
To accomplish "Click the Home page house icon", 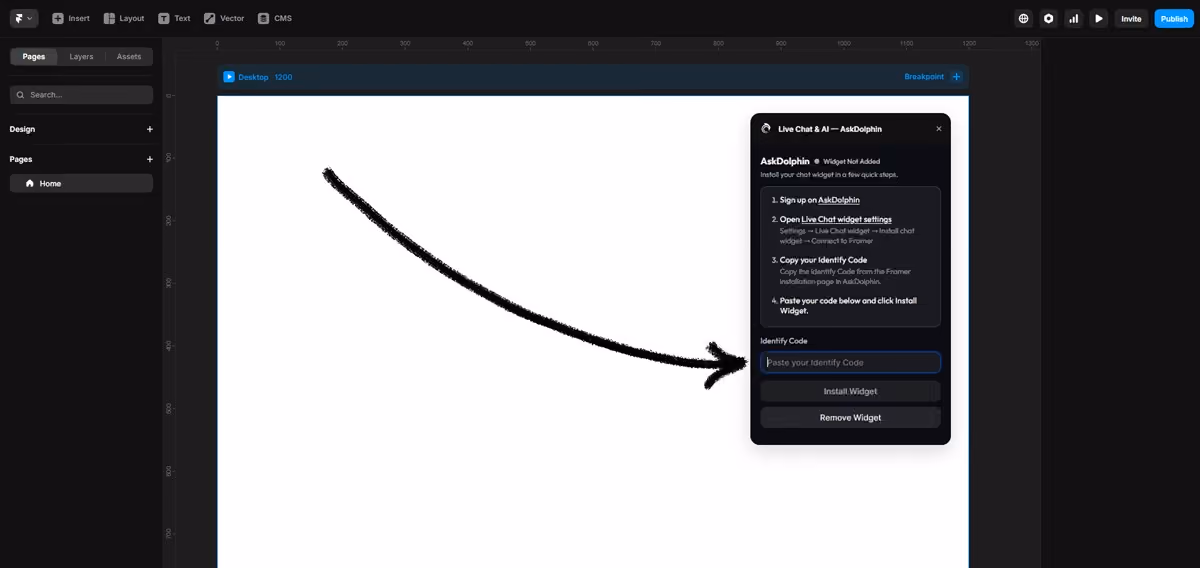I will click(x=30, y=183).
